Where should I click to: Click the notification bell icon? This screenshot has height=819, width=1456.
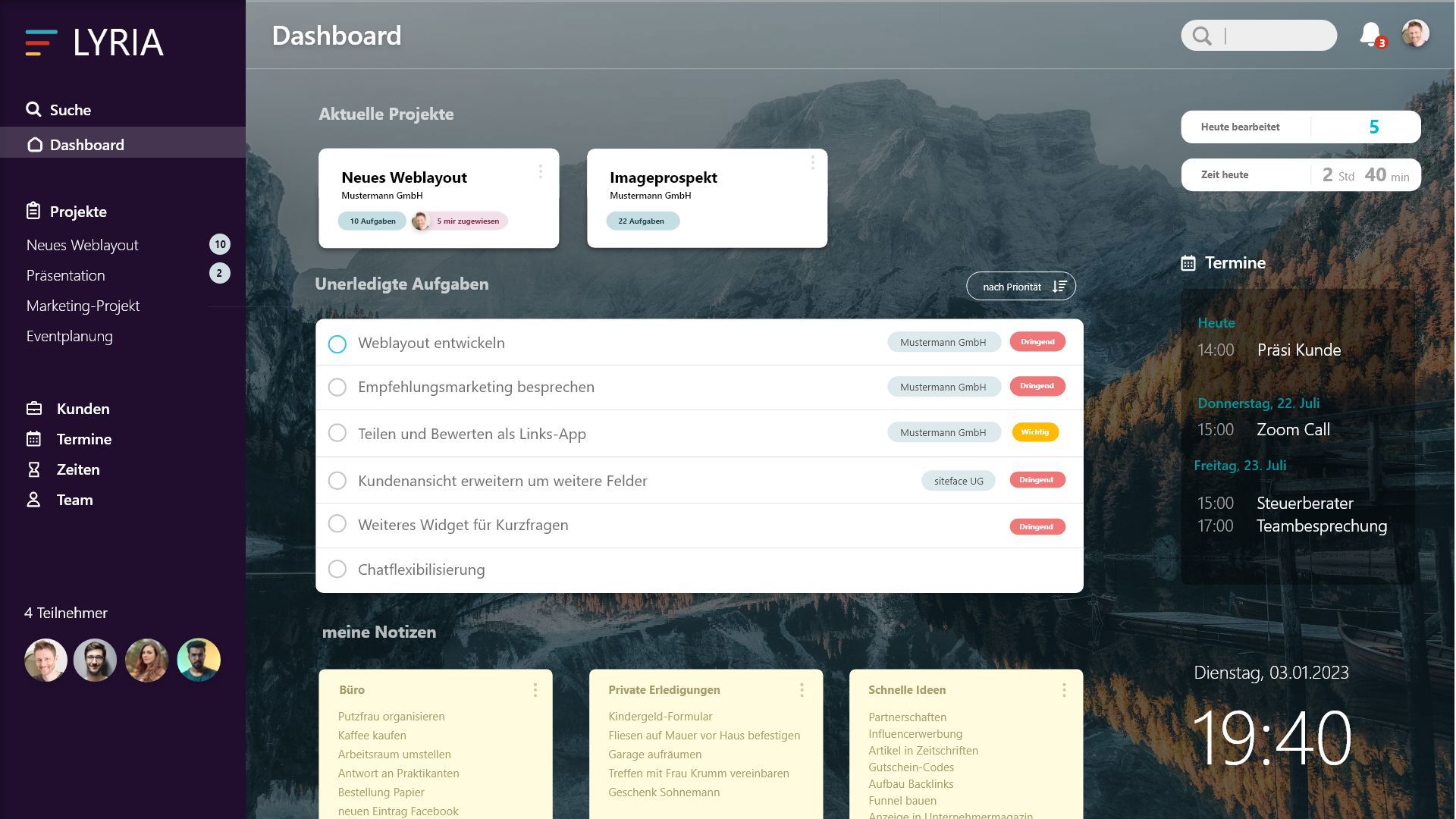[x=1370, y=34]
